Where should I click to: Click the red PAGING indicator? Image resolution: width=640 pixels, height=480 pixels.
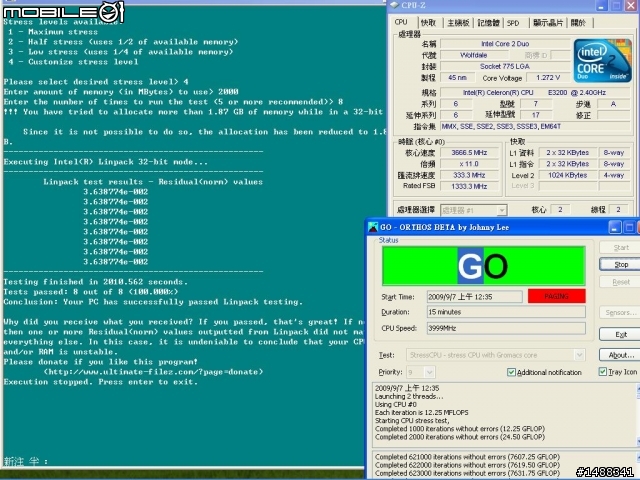tap(556, 296)
